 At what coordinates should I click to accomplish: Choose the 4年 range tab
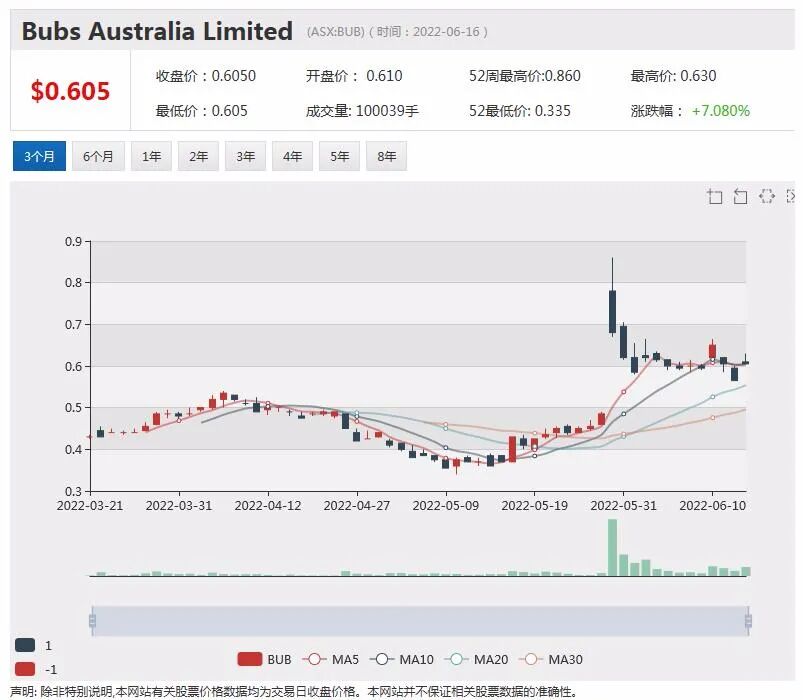pos(292,156)
